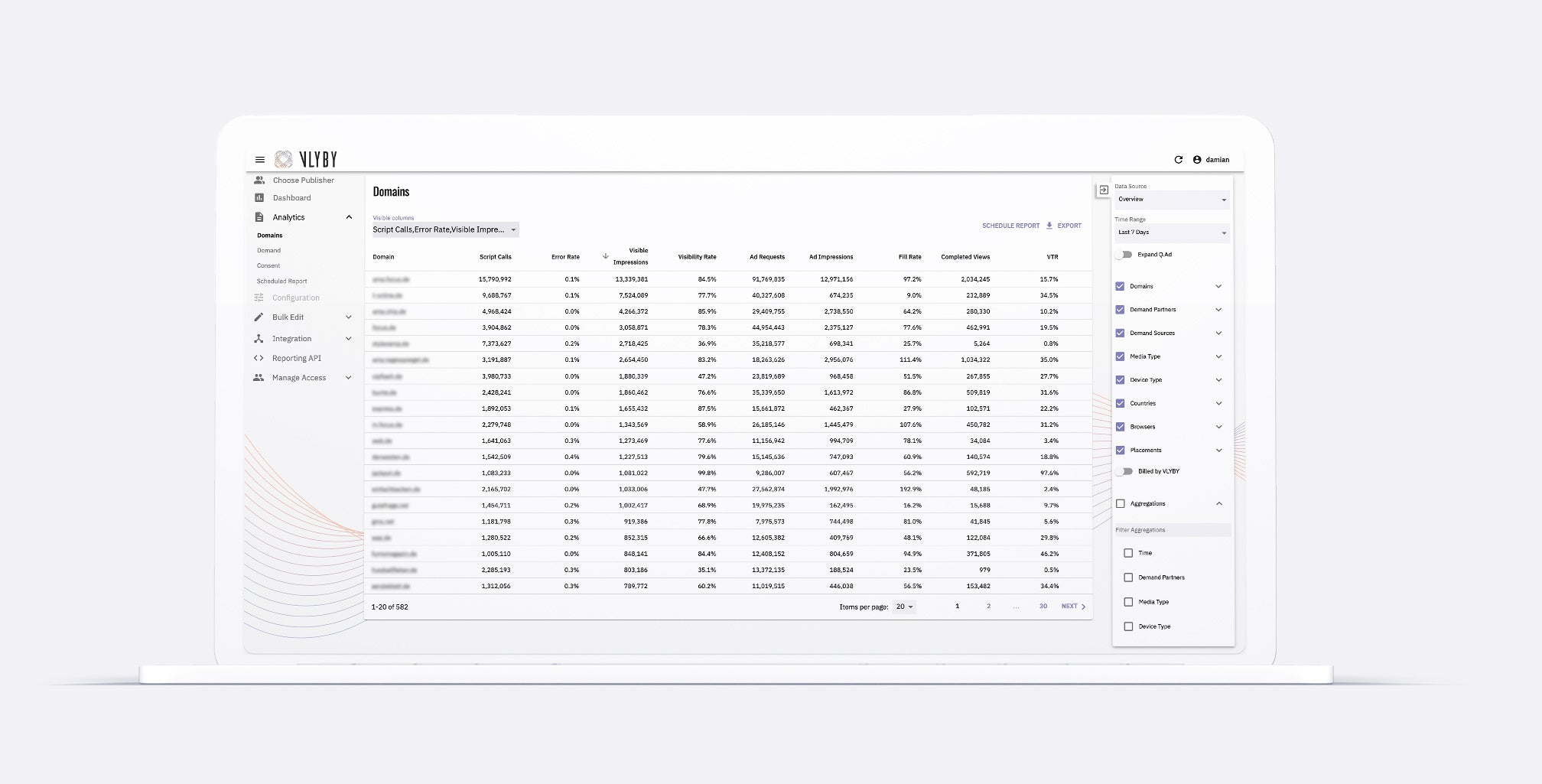Click the Choose Publisher people icon
1542x784 pixels.
tap(259, 181)
